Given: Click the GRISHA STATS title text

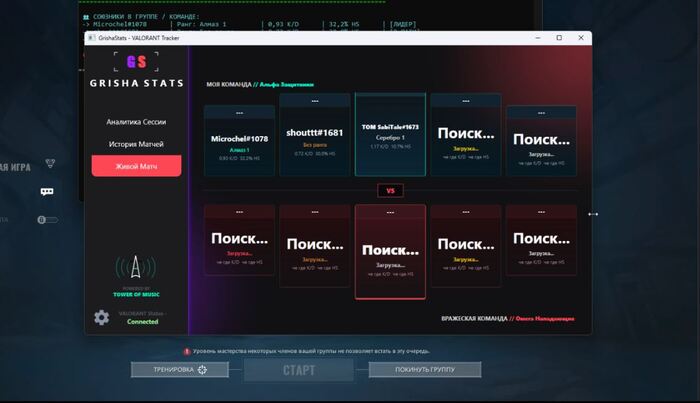Looking at the screenshot, I should [136, 83].
